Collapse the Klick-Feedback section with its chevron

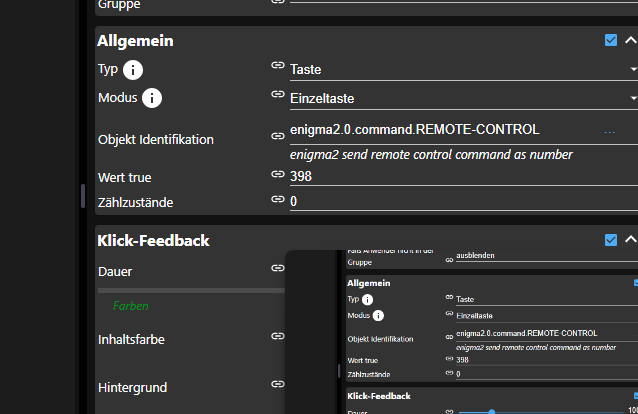pyautogui.click(x=630, y=240)
